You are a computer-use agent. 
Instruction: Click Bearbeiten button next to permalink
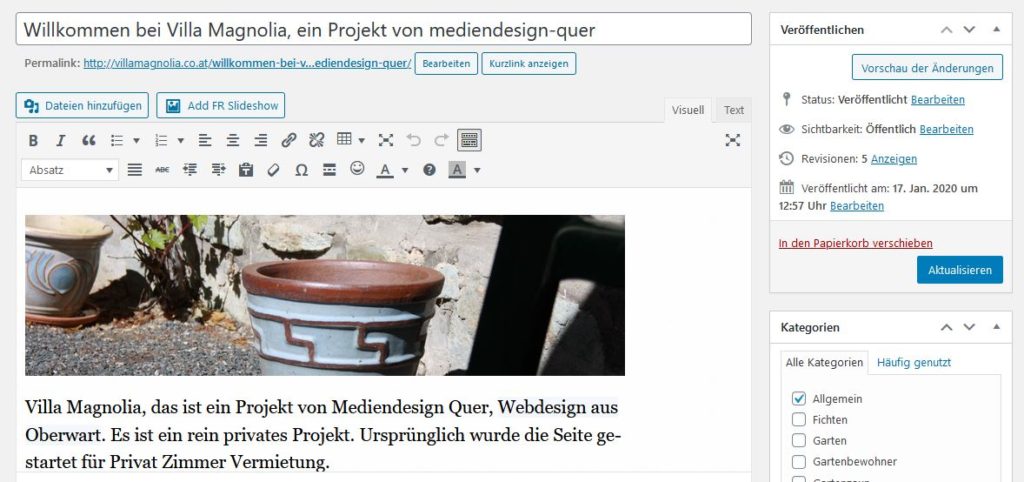tap(446, 64)
